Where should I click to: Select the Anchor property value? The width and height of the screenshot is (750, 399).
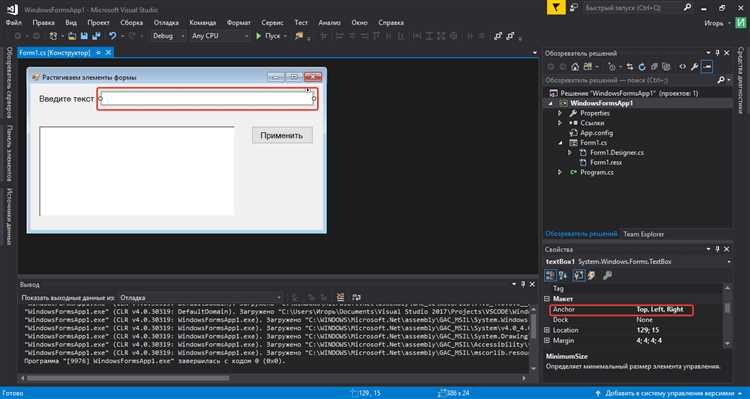coord(660,310)
